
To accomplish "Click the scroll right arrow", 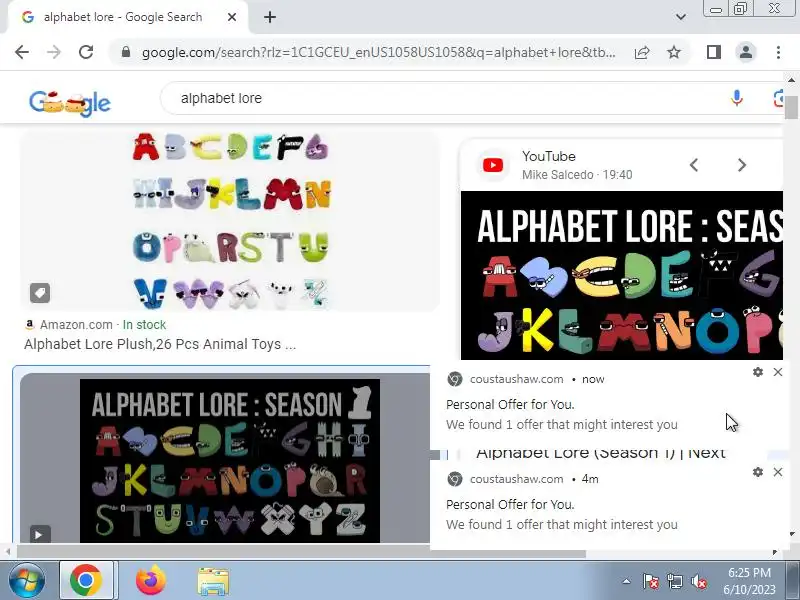I will click(x=774, y=552).
